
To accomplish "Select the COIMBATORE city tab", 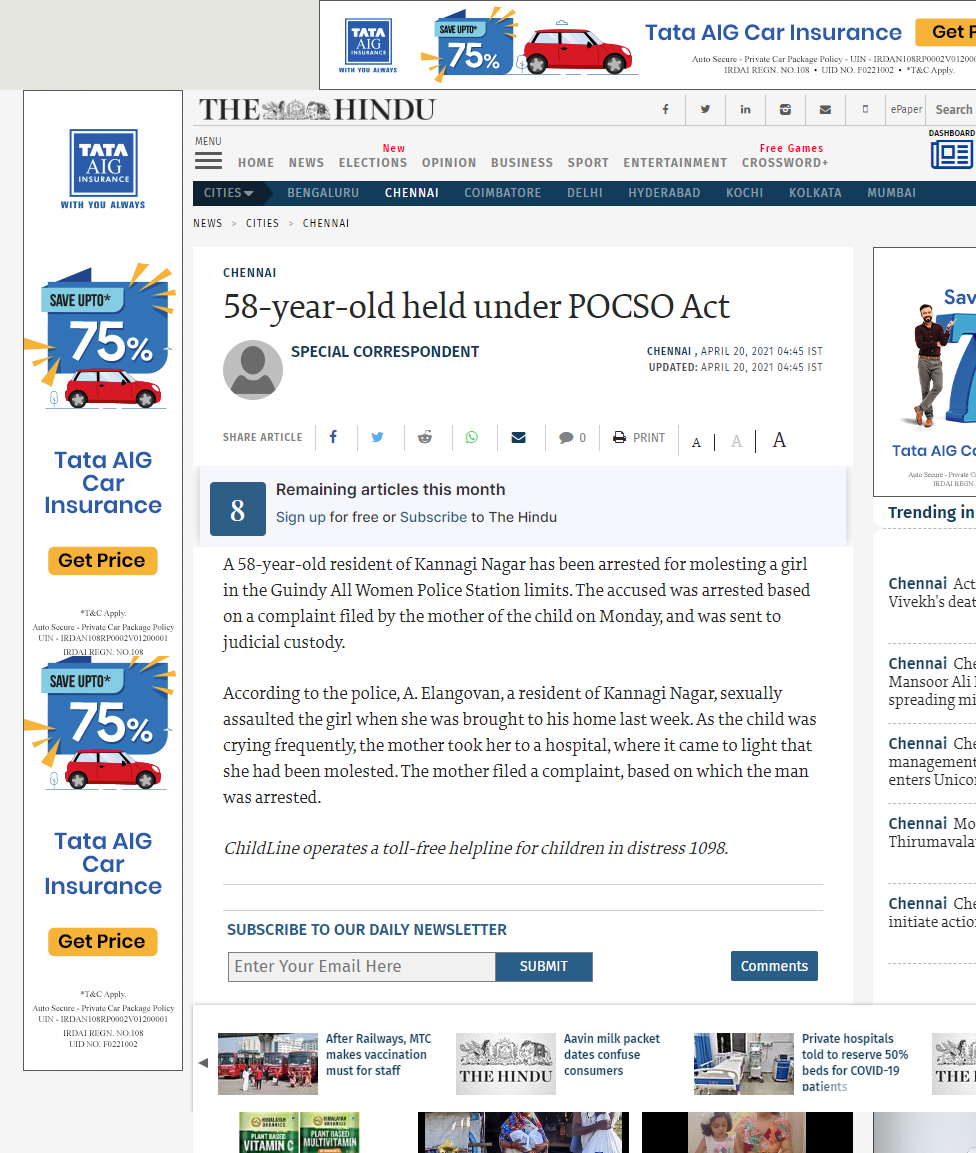I will coord(502,193).
